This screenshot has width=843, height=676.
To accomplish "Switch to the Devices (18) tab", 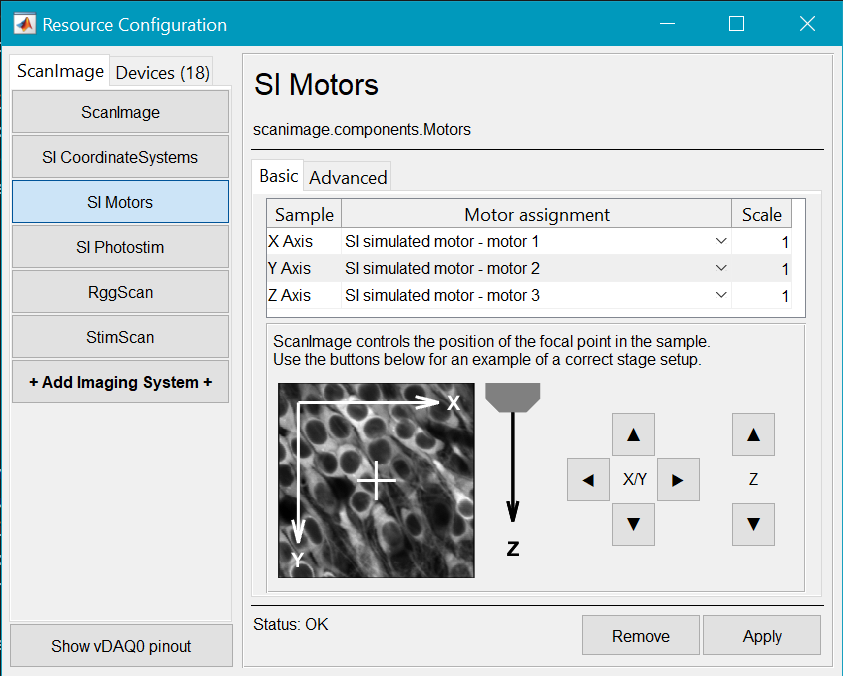I will pyautogui.click(x=161, y=71).
